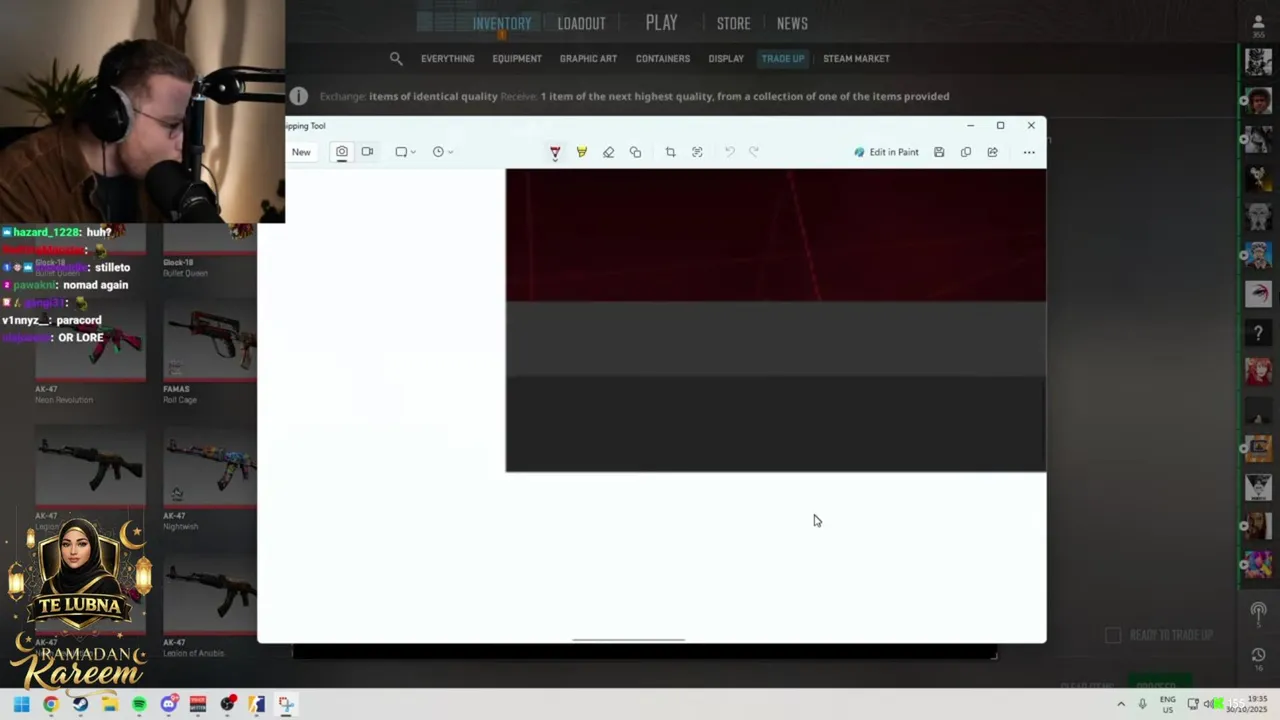Tick the READY TO TRADE UP checkbox

tap(1113, 635)
